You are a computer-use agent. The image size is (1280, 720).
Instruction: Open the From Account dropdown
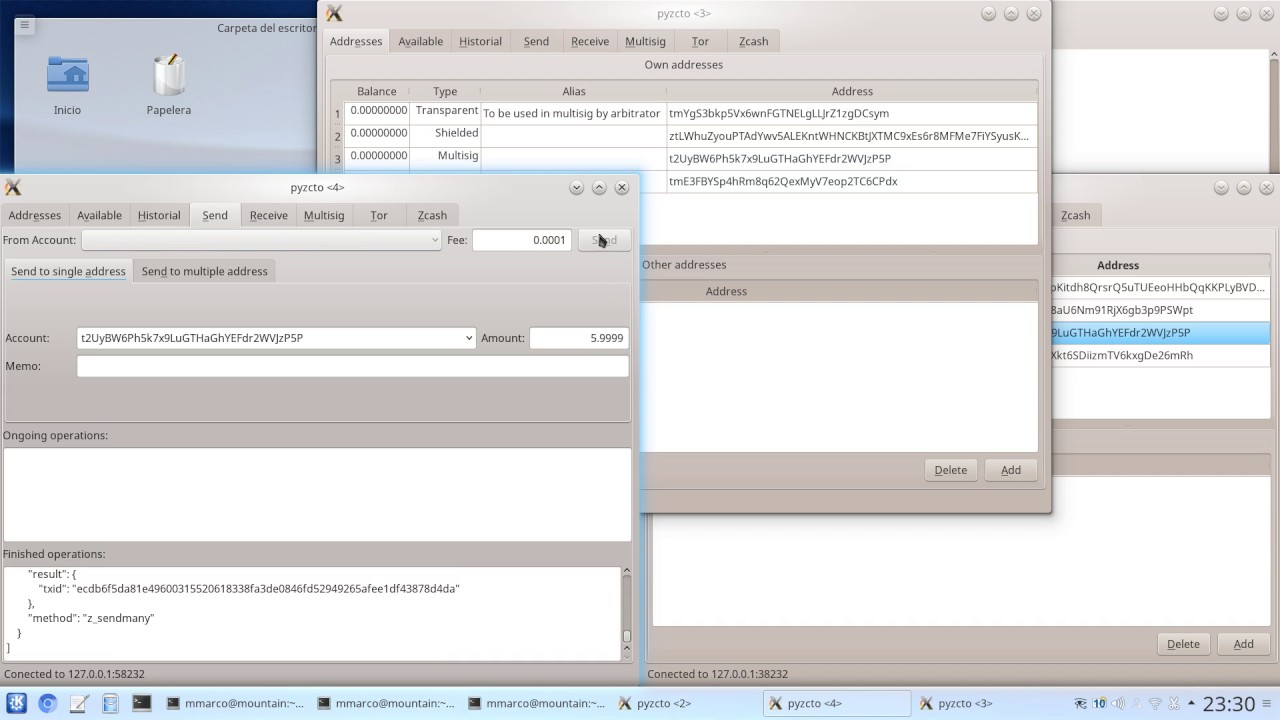point(261,240)
